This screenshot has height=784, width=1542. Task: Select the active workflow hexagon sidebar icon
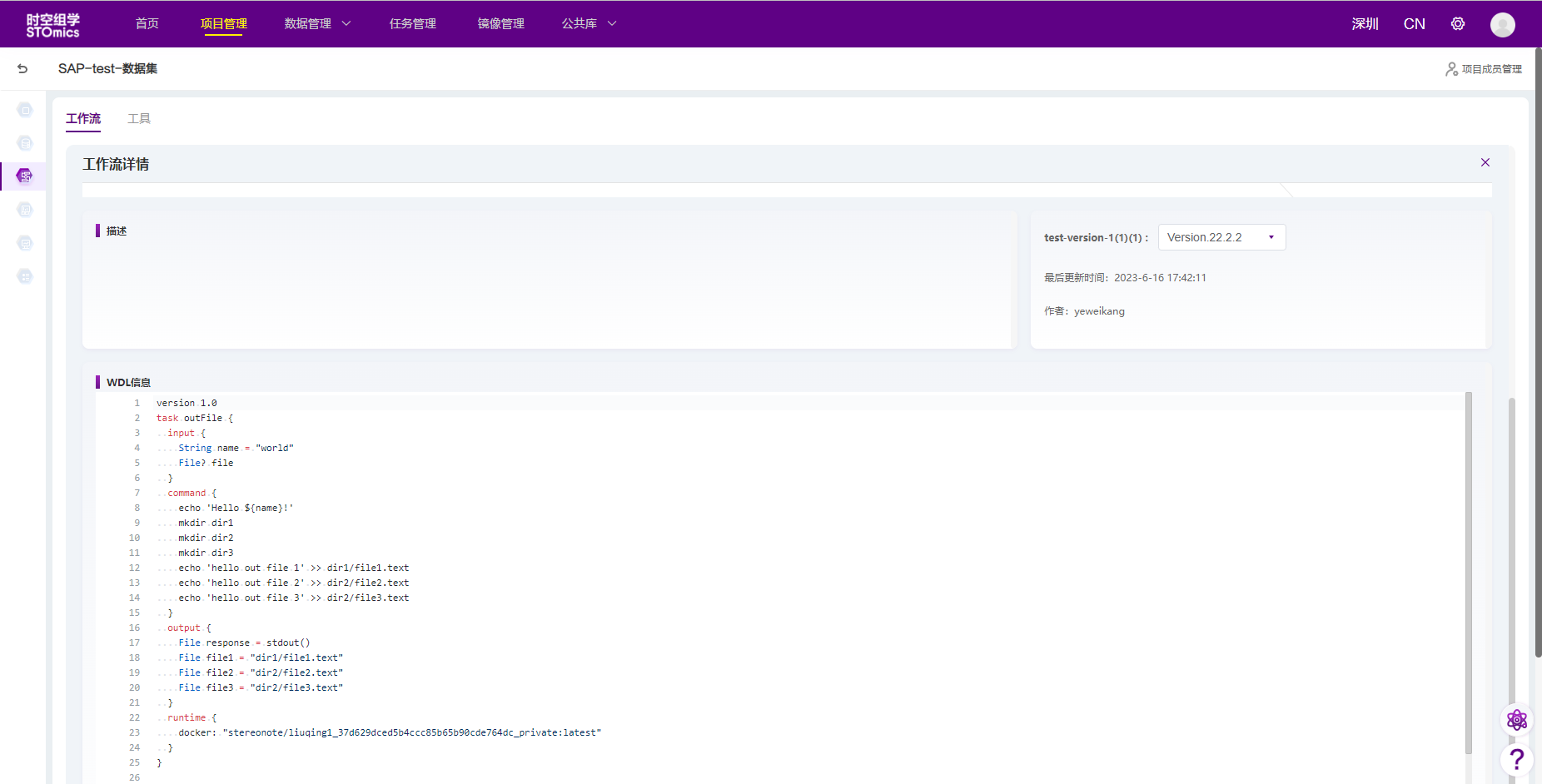click(x=25, y=176)
